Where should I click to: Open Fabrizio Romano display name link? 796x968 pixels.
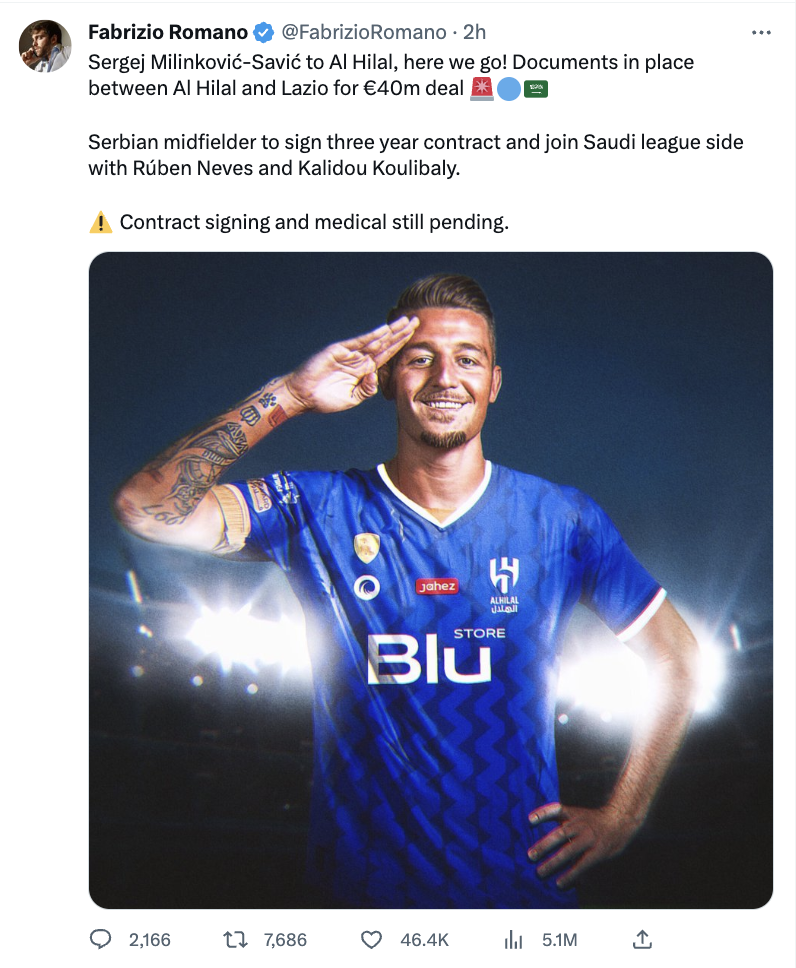coord(168,32)
